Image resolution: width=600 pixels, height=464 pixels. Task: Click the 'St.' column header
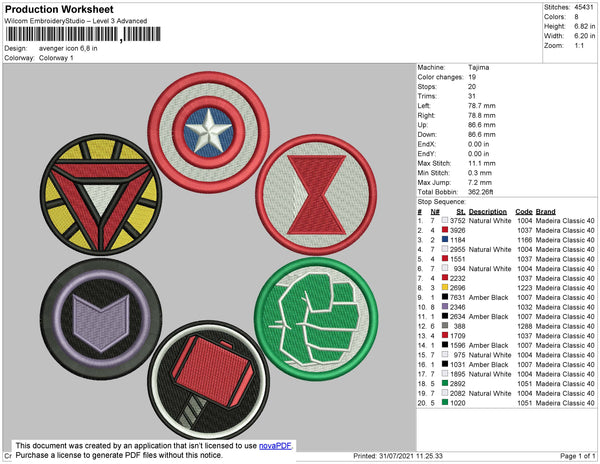[x=461, y=212]
